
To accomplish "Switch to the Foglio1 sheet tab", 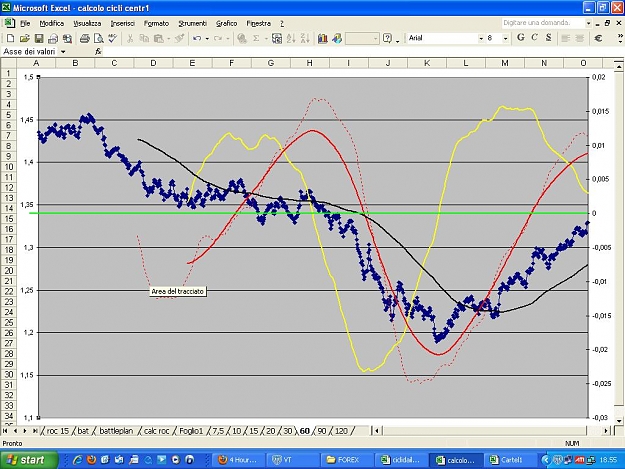I will [x=191, y=431].
